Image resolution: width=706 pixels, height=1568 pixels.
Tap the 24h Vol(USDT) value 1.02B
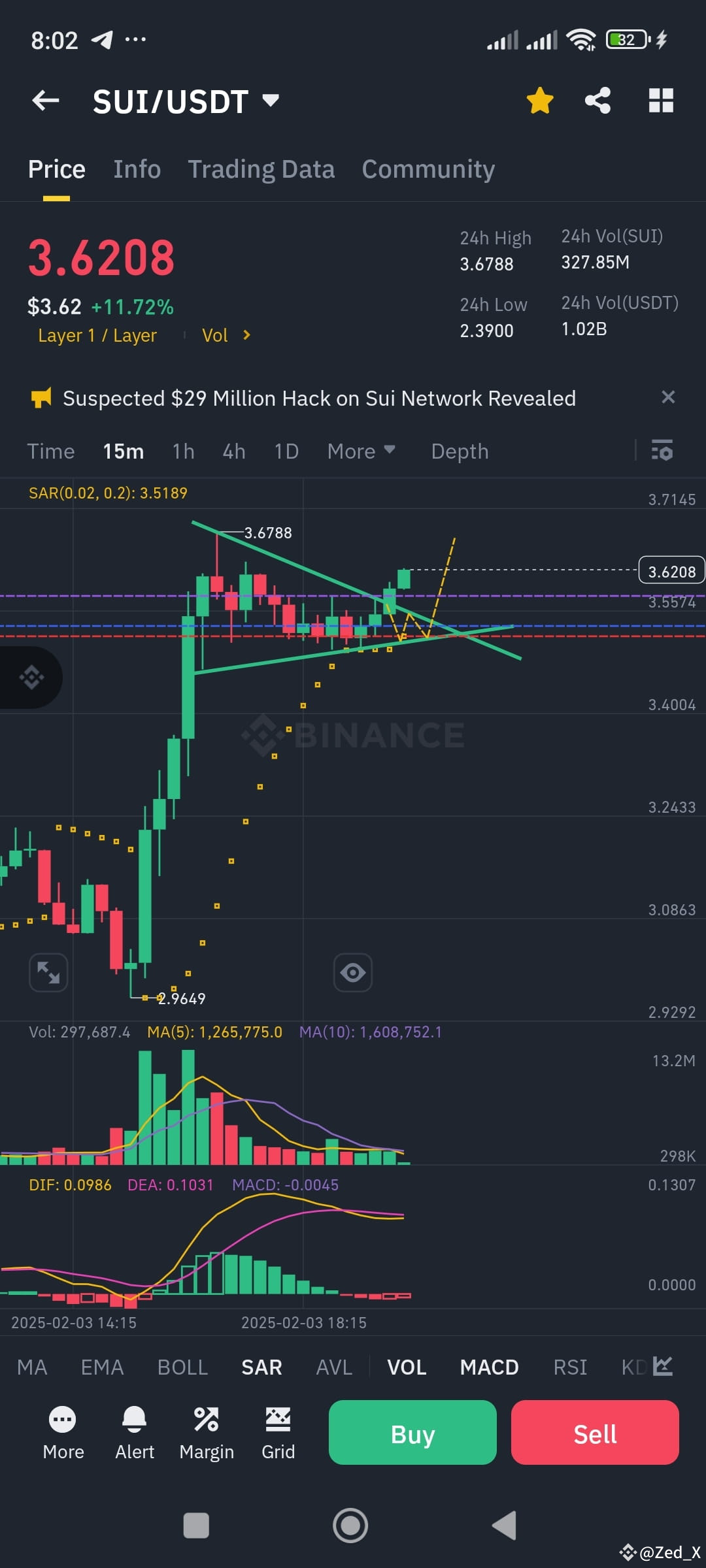pyautogui.click(x=584, y=329)
